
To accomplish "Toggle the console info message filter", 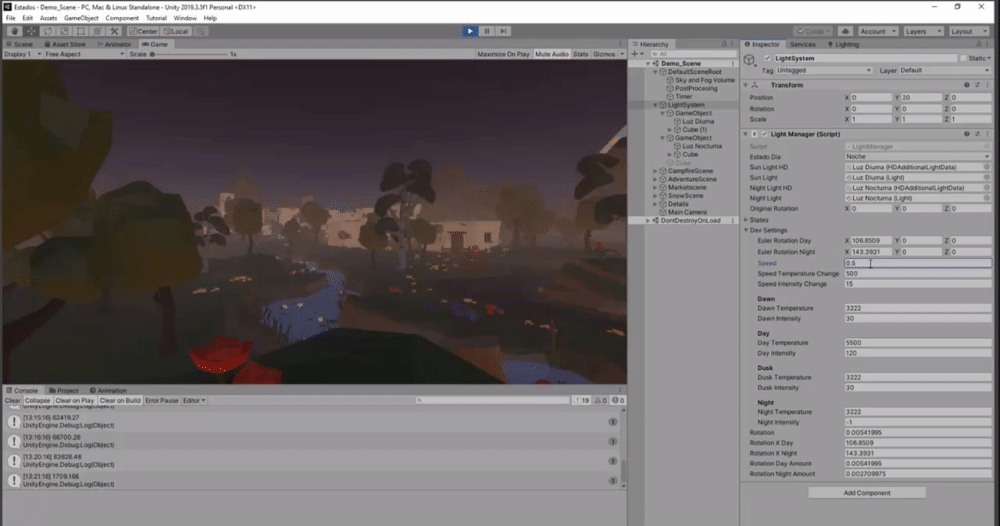I will [582, 400].
